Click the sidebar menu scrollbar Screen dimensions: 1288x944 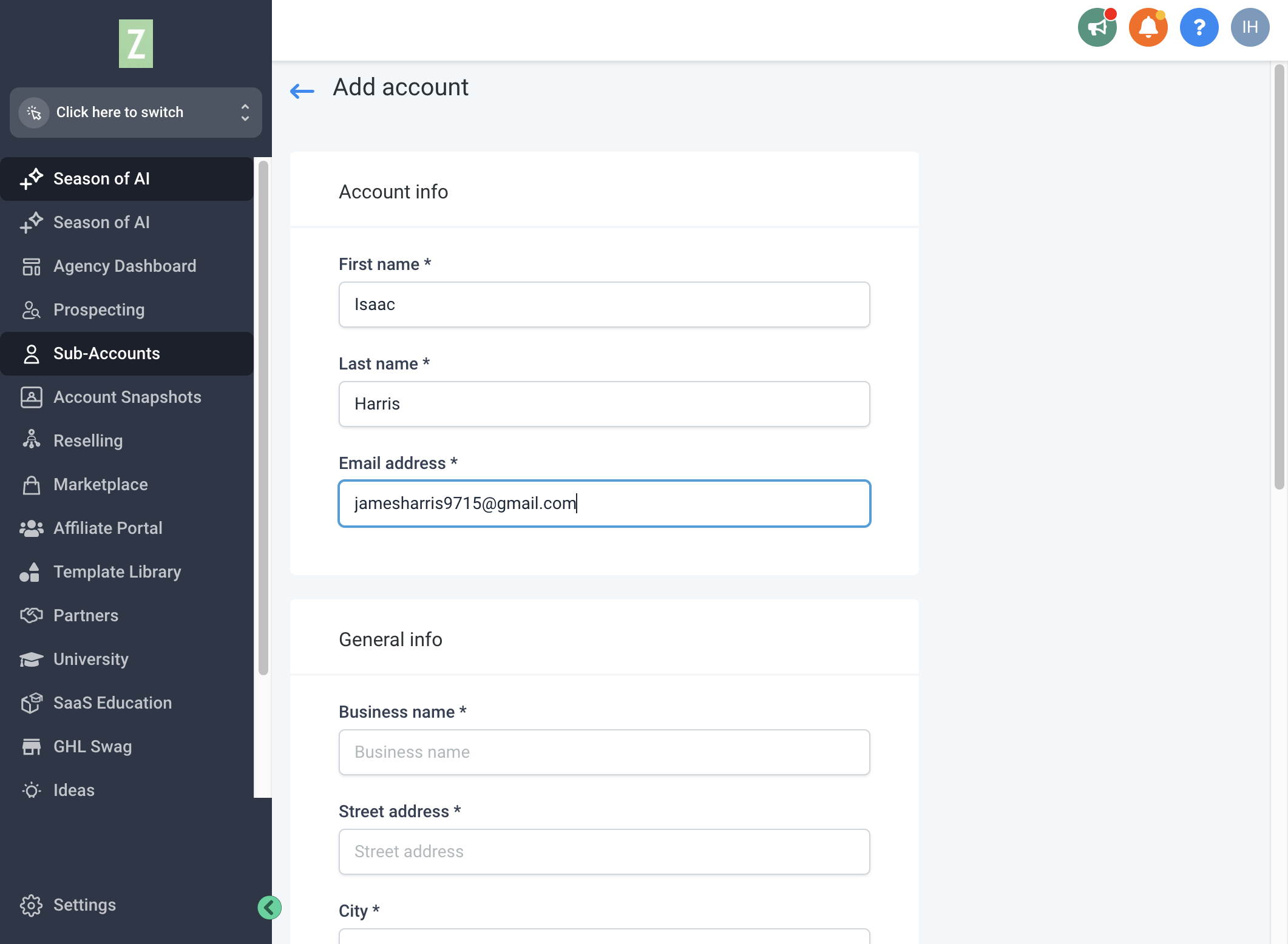(263, 417)
